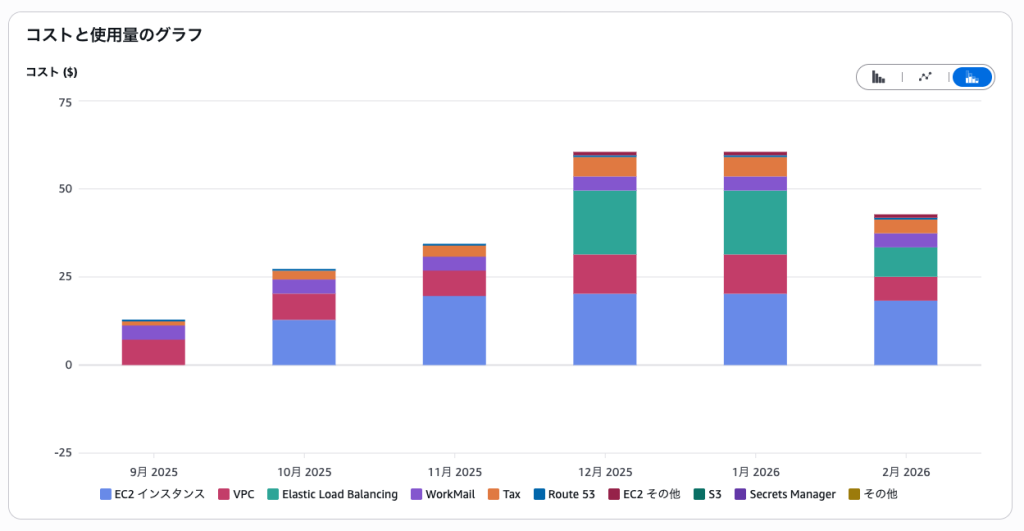Click the VPC segment in the 9月 2025 bar
Viewport: 1024px width, 531px height.
(x=154, y=352)
